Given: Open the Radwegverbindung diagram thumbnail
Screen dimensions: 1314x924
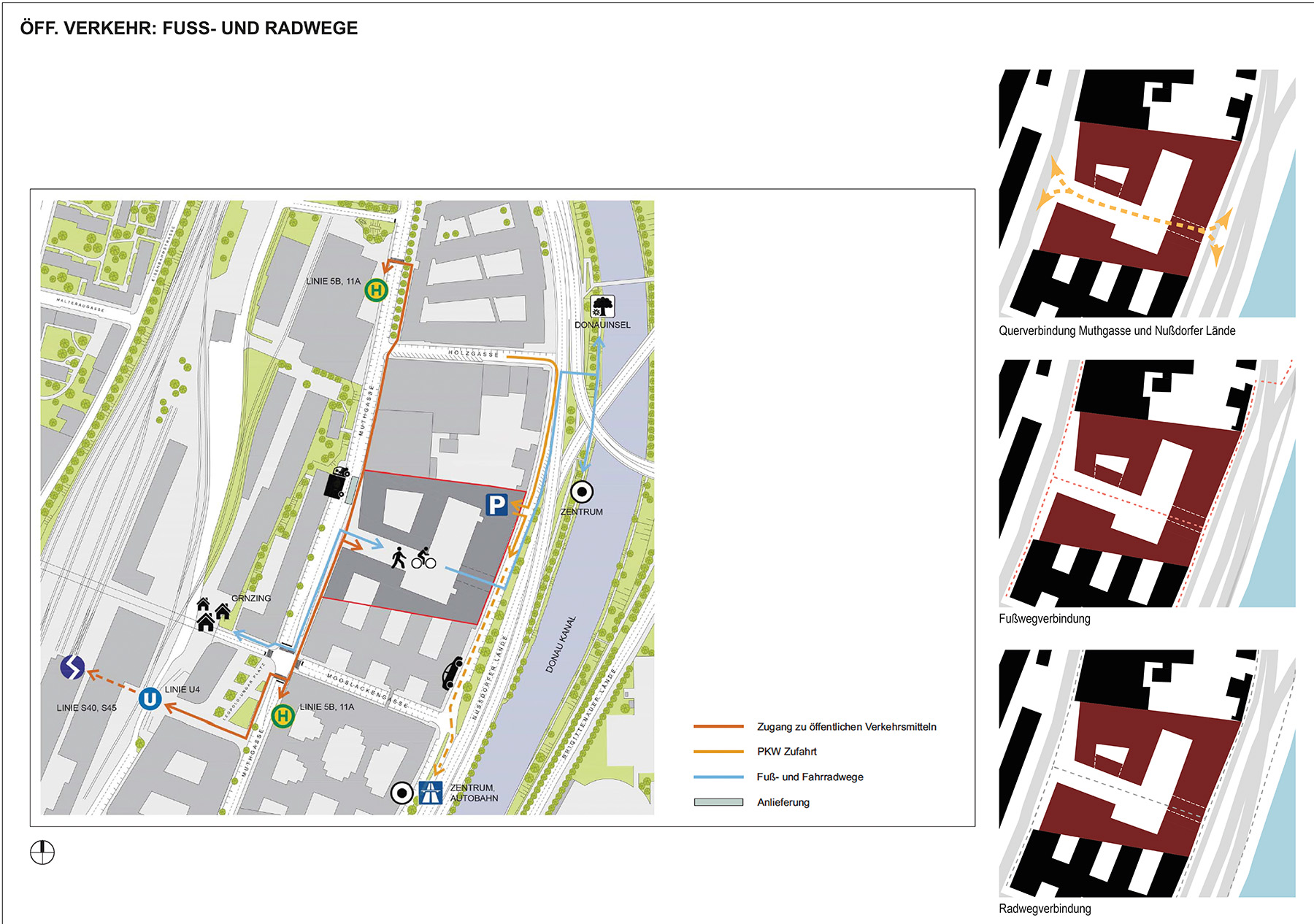Looking at the screenshot, I should (1147, 774).
